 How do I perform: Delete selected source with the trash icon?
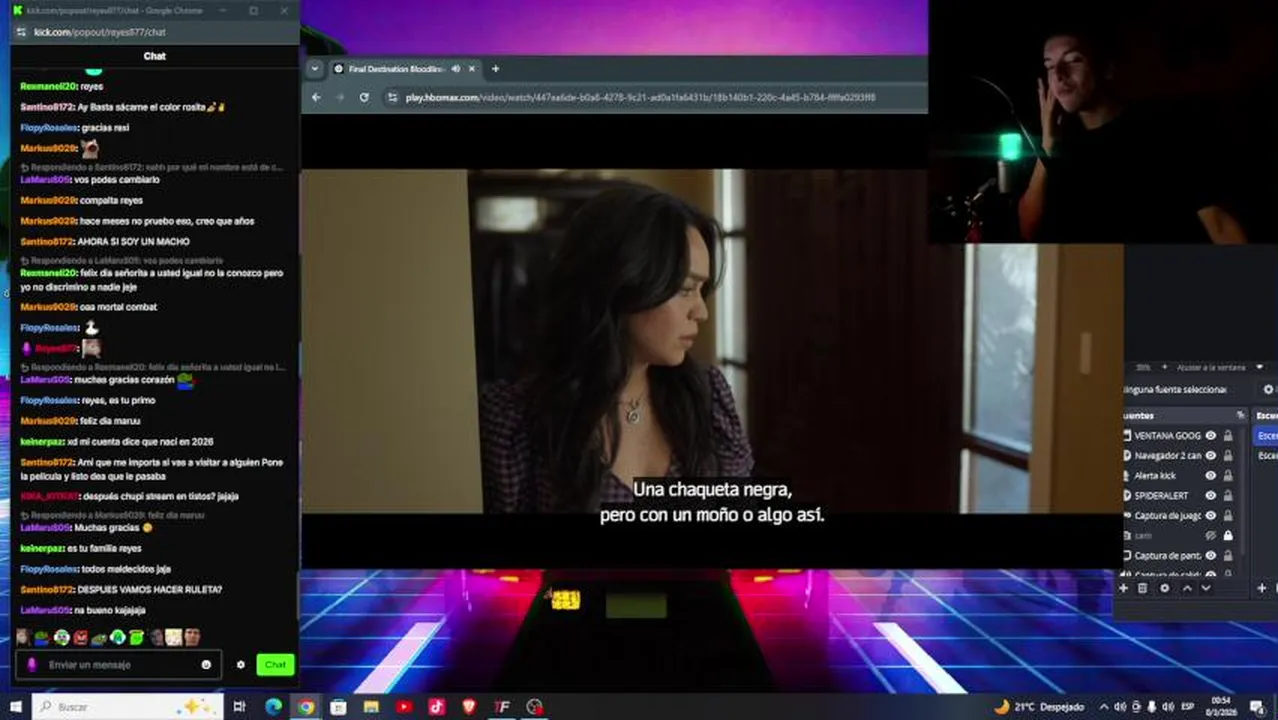[x=1143, y=588]
